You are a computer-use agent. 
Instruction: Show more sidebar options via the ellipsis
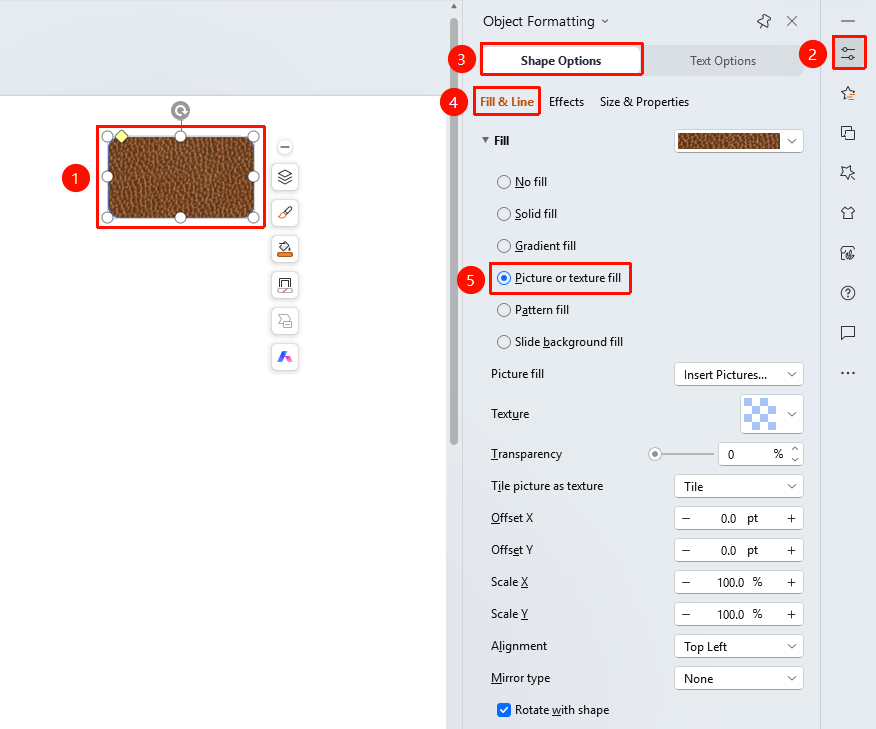pos(848,373)
